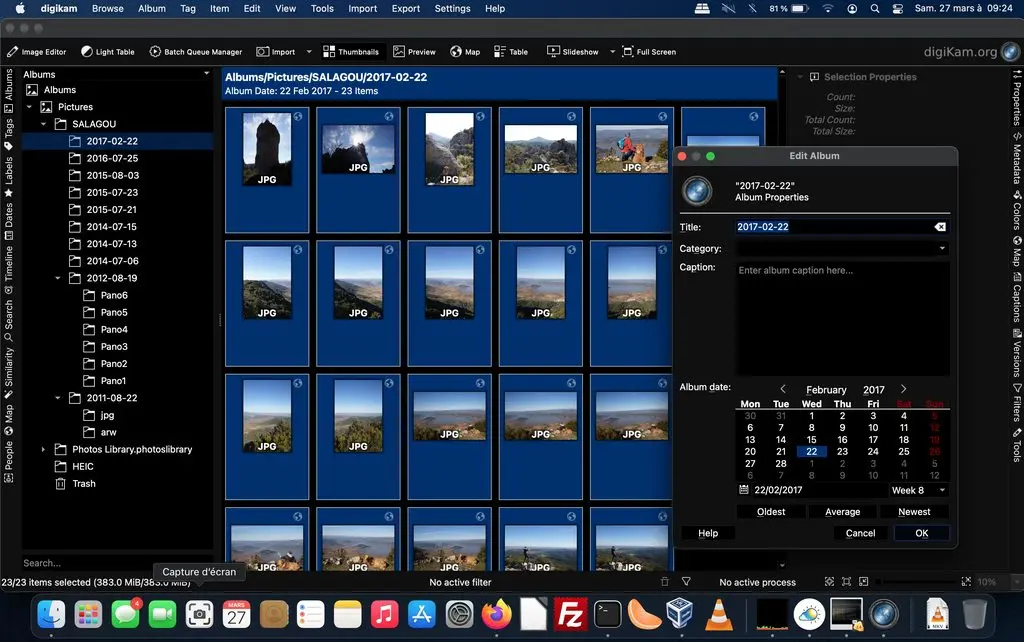The width and height of the screenshot is (1024, 642).
Task: Open the Tools menu
Action: click(321, 8)
